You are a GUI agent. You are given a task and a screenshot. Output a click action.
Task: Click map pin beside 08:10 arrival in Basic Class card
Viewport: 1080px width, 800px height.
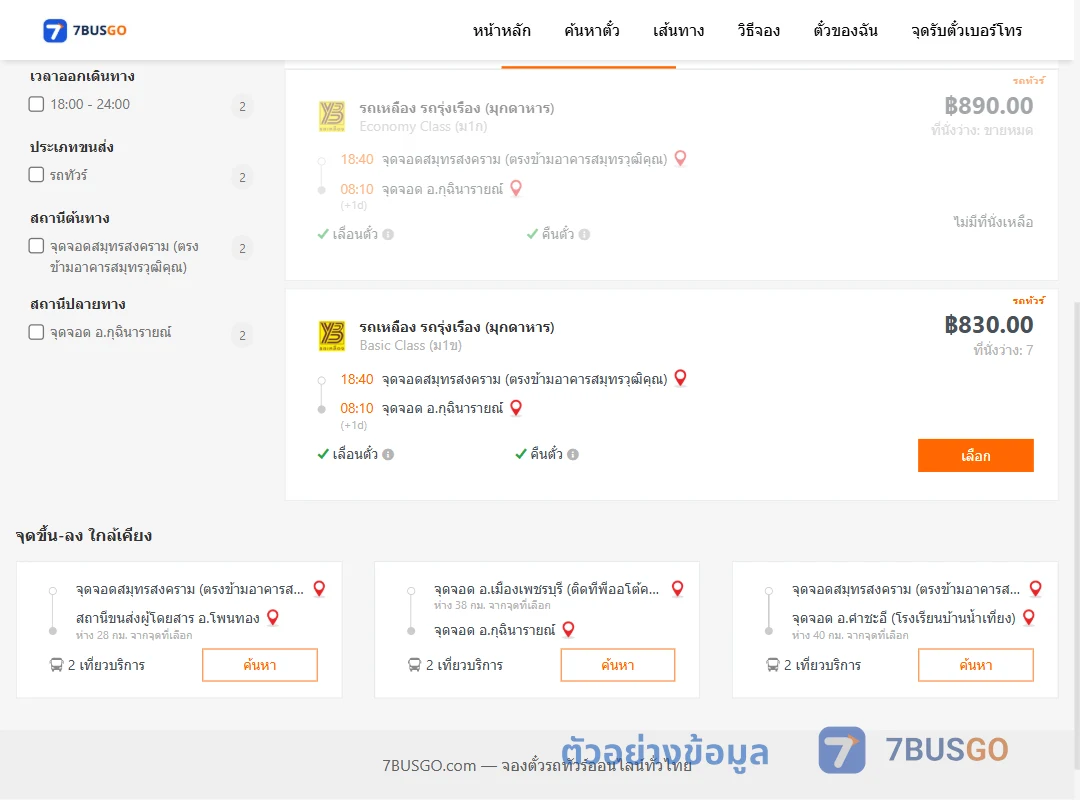(x=516, y=408)
